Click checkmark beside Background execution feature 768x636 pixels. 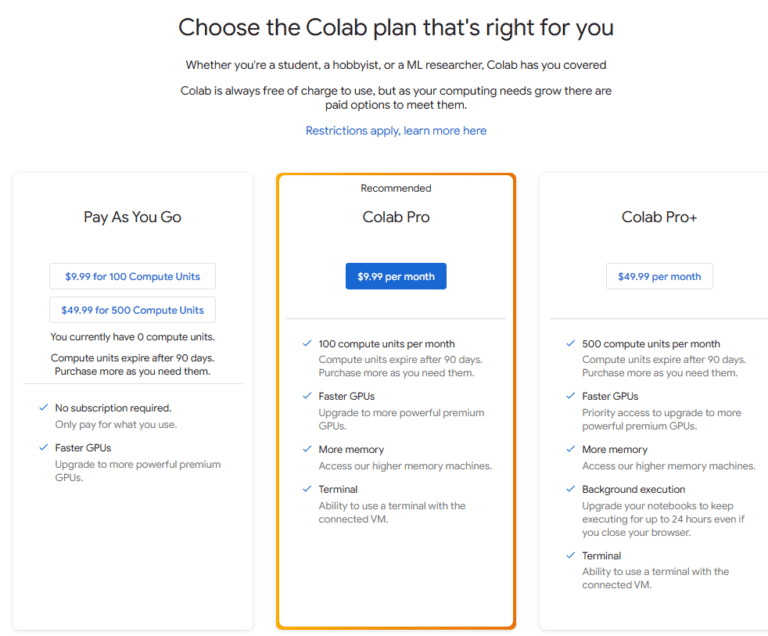coord(570,489)
